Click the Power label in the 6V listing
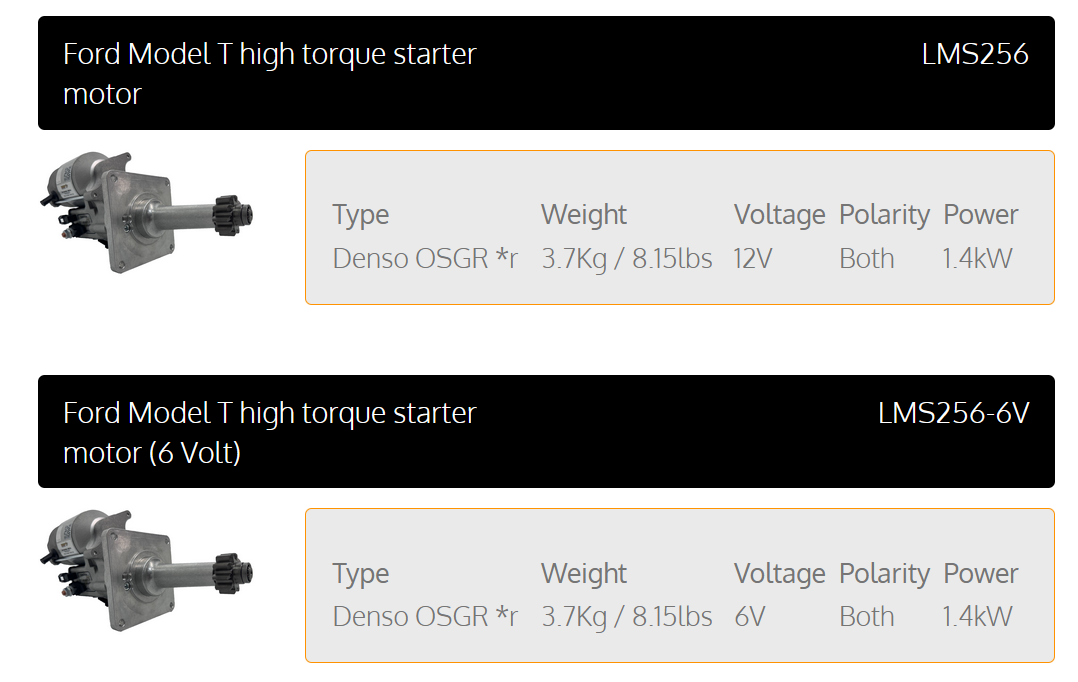Screen dimensions: 1078x682 tap(981, 574)
